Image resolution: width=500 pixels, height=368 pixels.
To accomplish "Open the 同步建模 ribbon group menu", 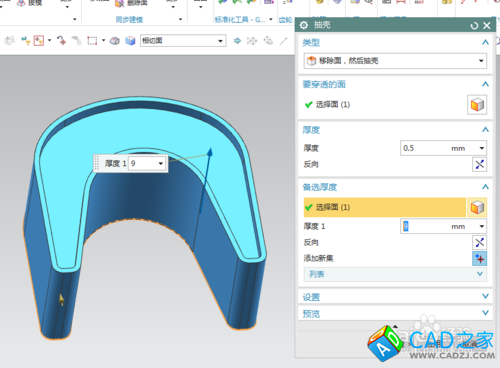I will click(180, 19).
